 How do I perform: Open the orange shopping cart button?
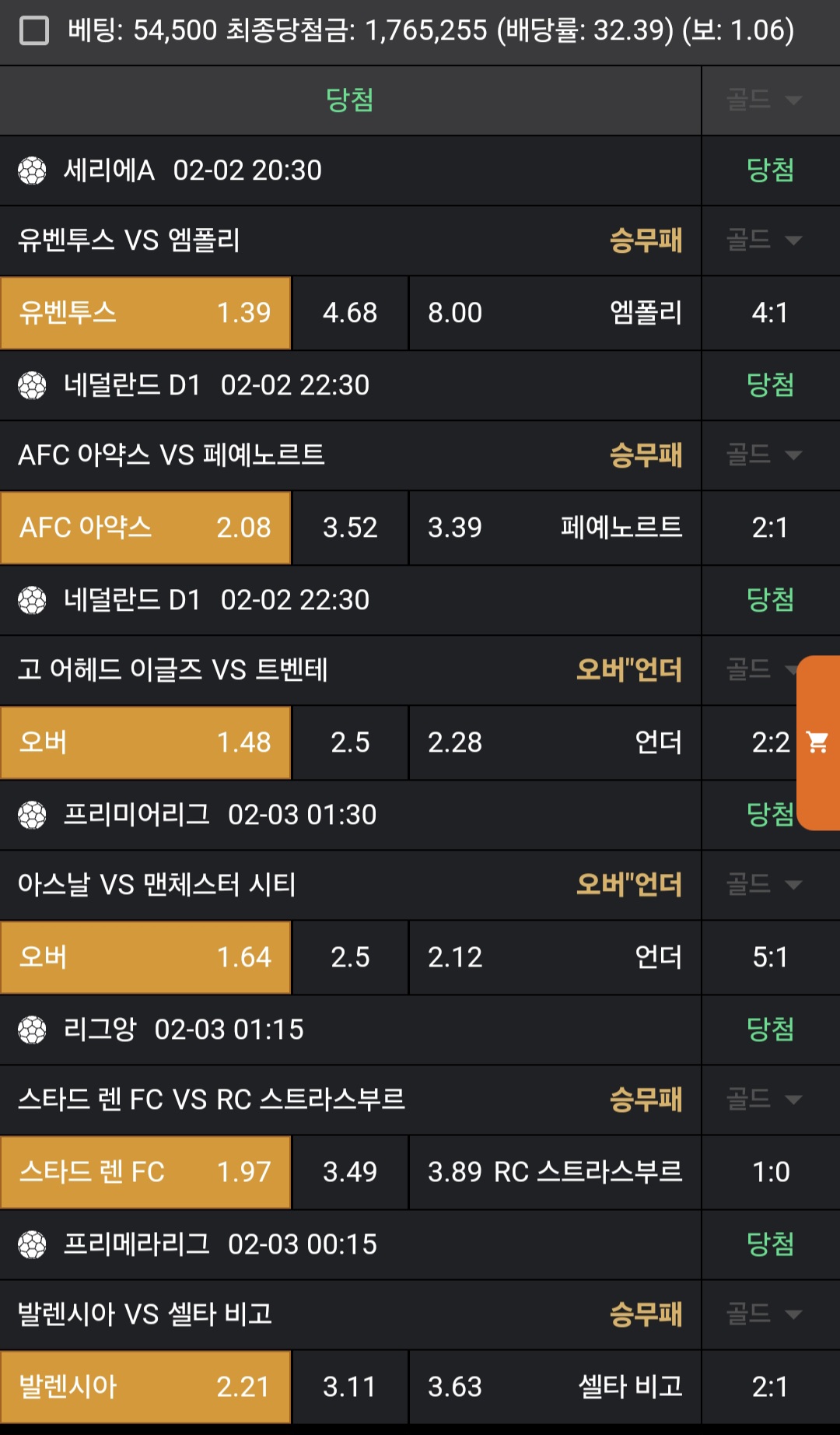(817, 742)
